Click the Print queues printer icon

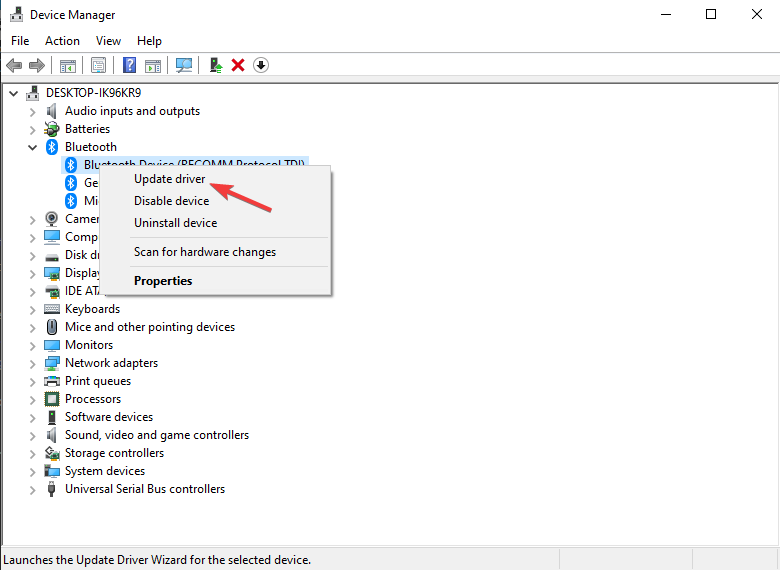point(52,381)
